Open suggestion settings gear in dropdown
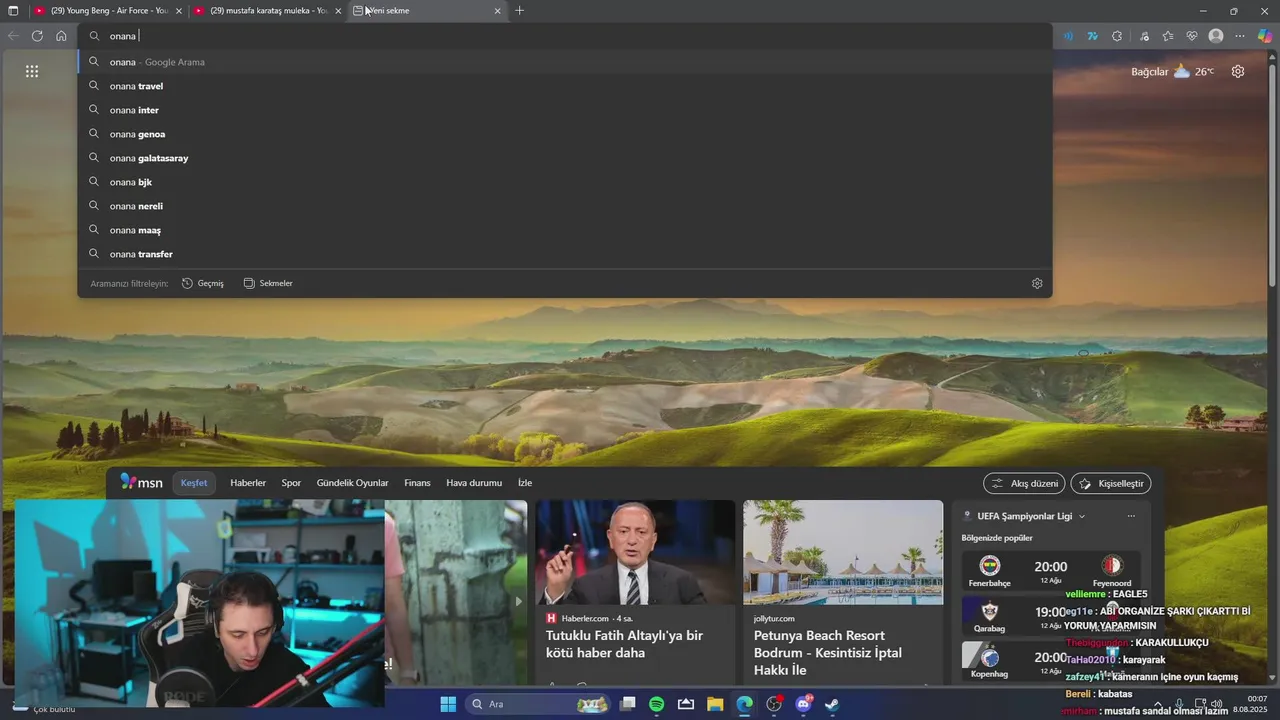The width and height of the screenshot is (1280, 720). 1037,283
